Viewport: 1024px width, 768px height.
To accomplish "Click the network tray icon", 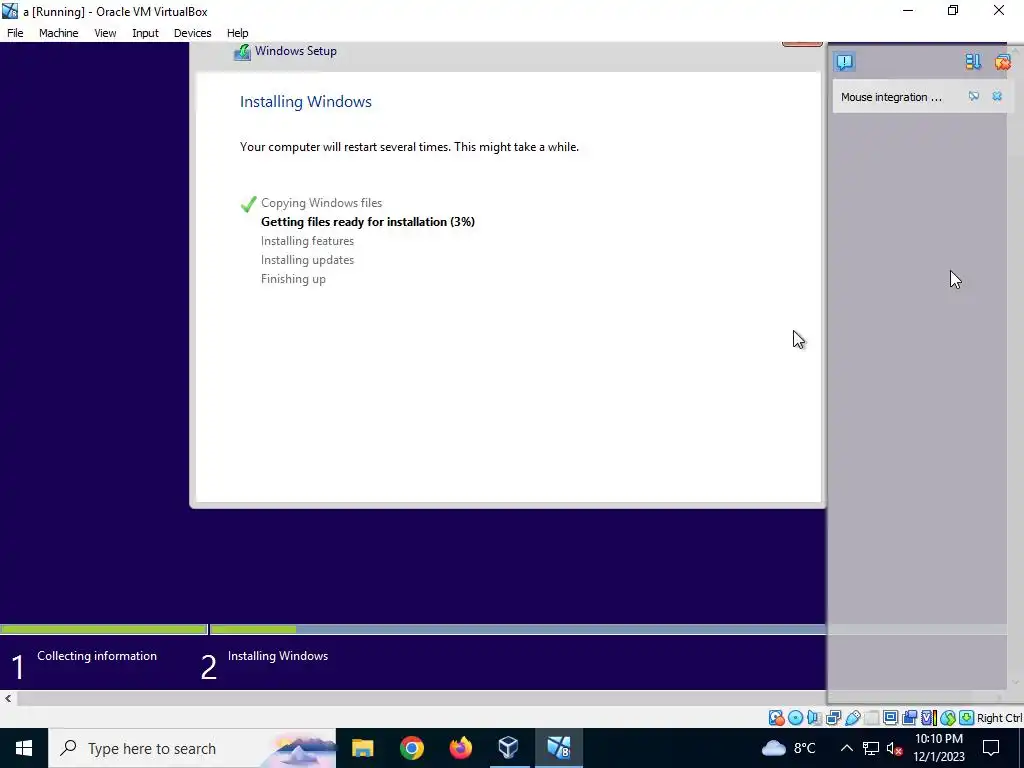I will (871, 748).
